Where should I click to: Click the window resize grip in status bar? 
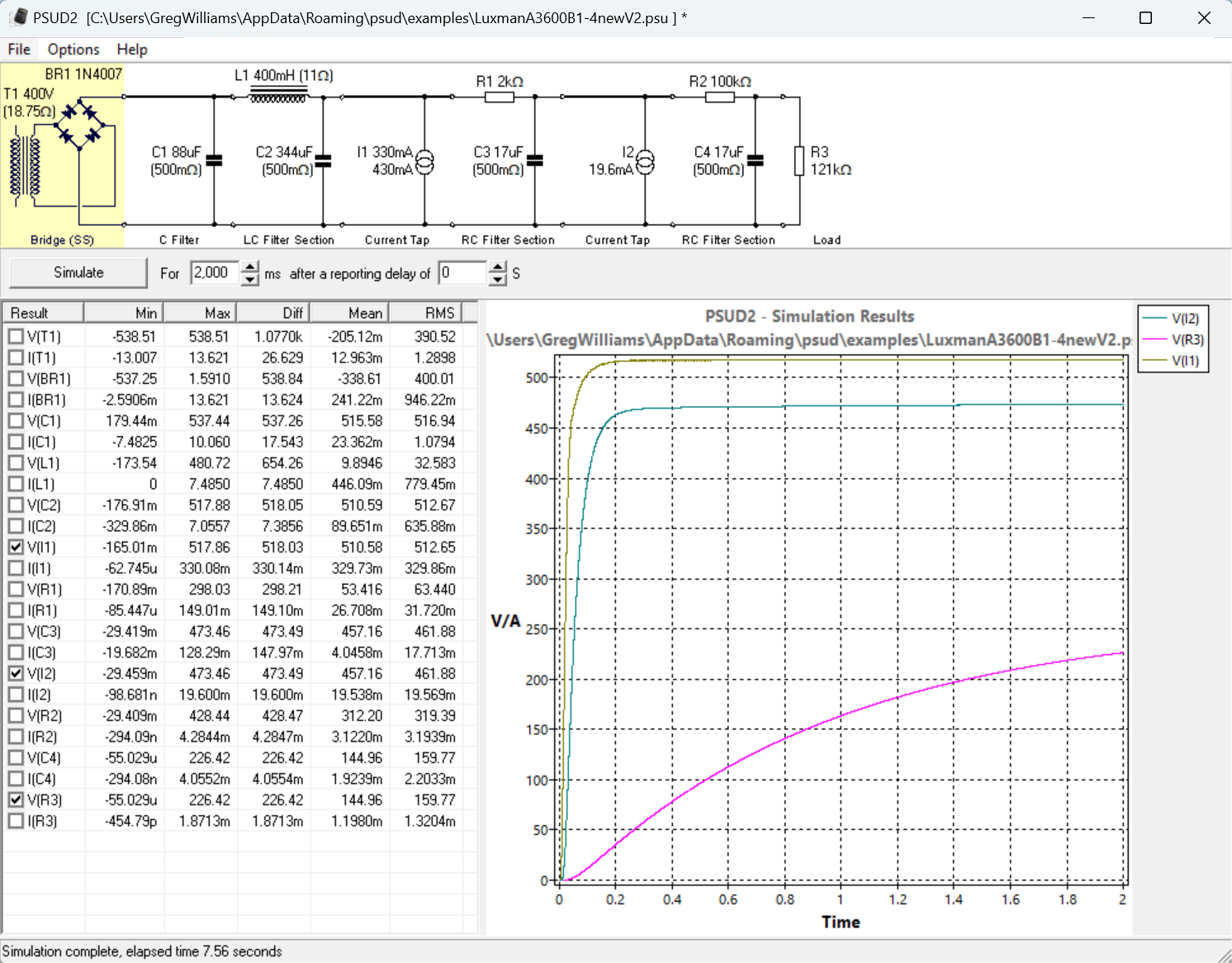pos(1224,955)
